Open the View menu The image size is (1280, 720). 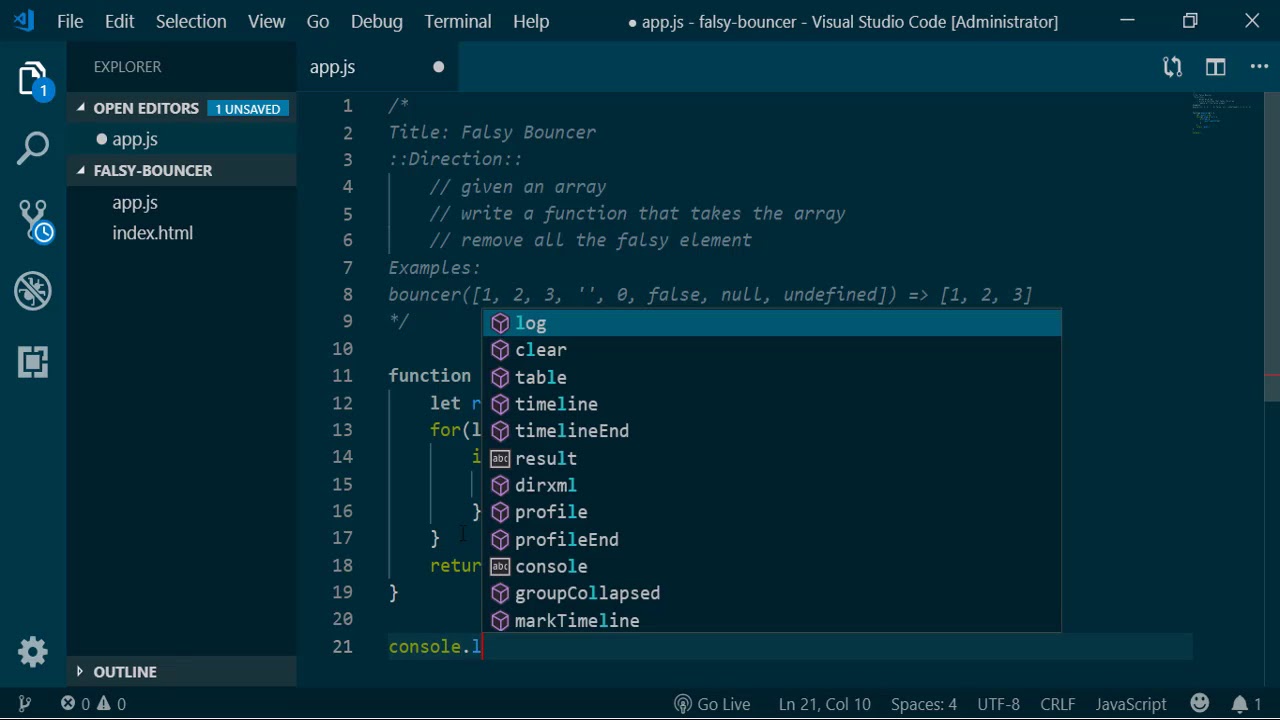[267, 21]
